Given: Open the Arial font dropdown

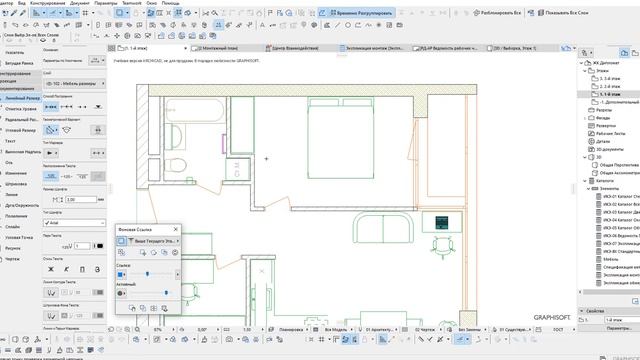Looking at the screenshot, I should click(74, 223).
